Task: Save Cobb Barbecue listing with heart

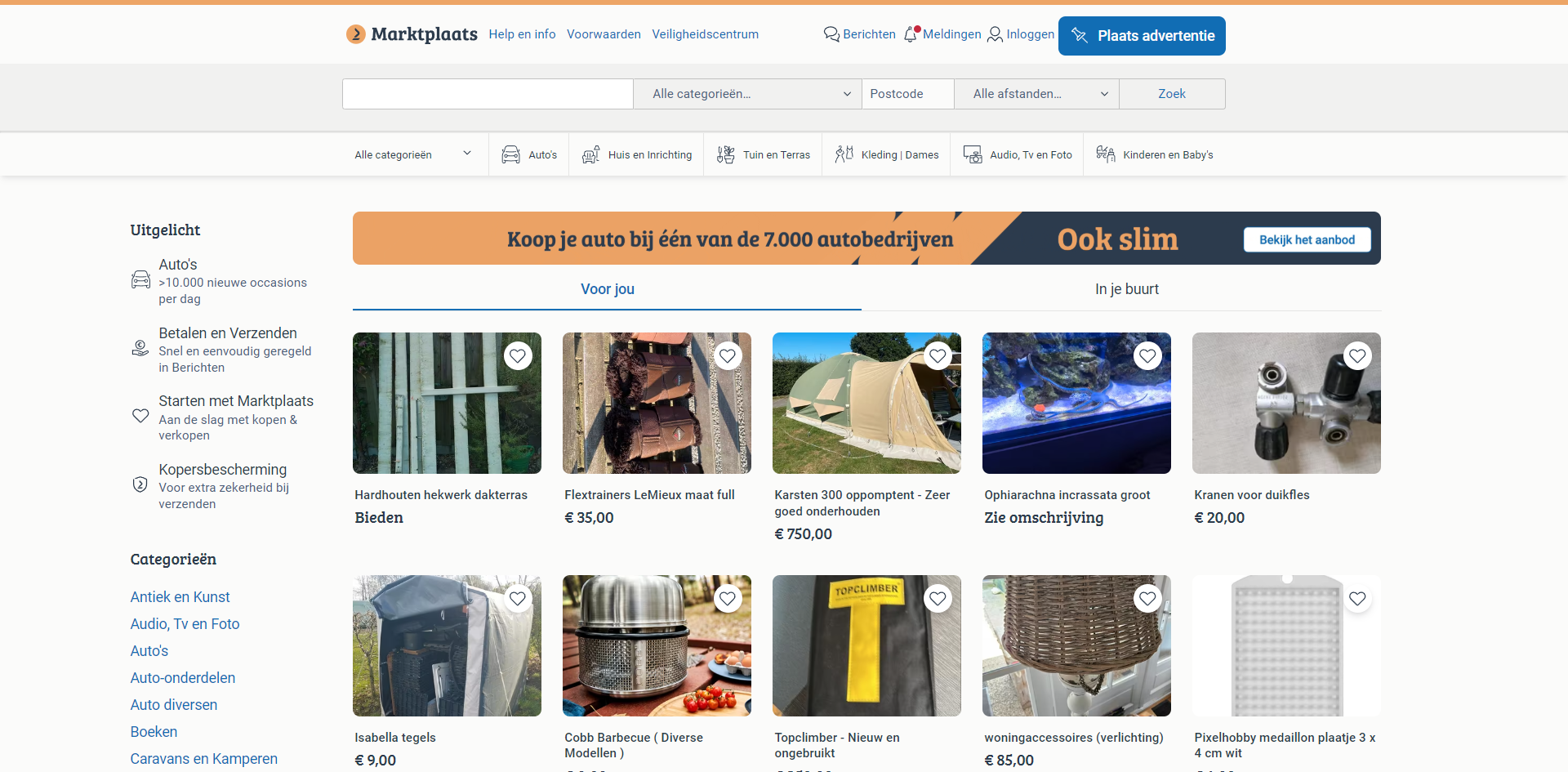Action: pyautogui.click(x=728, y=599)
